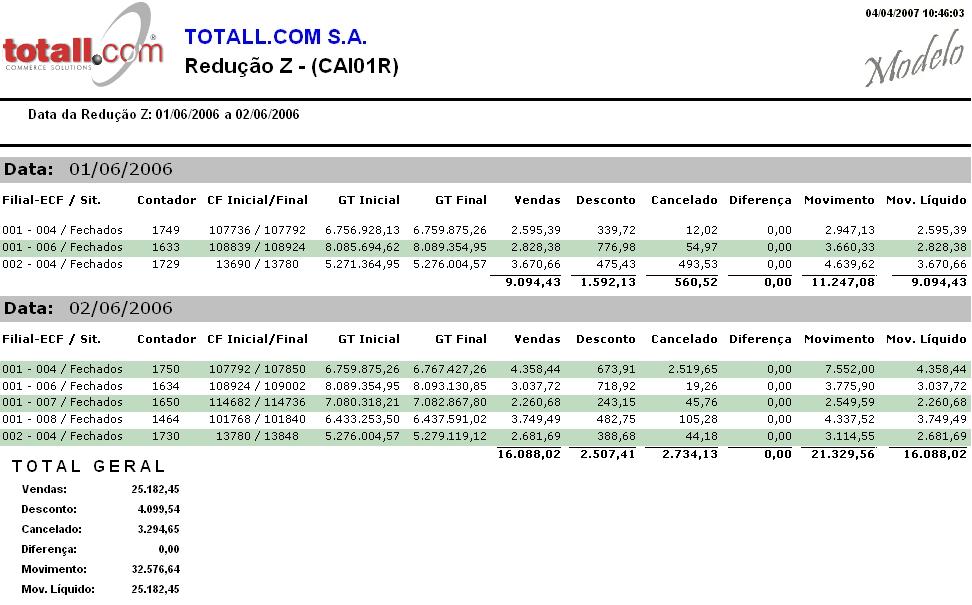Click the Desconto value 339,72
Viewport: 972px width, 605px height.
[x=616, y=230]
